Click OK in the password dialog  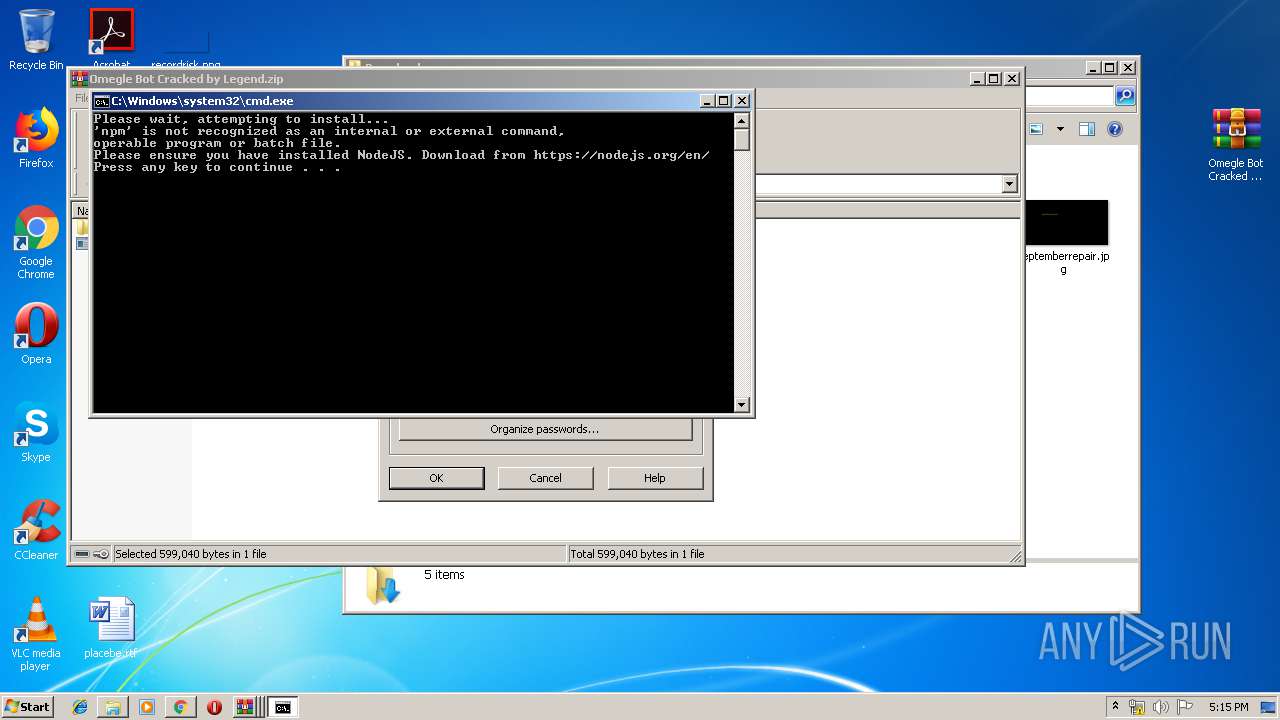tap(436, 478)
